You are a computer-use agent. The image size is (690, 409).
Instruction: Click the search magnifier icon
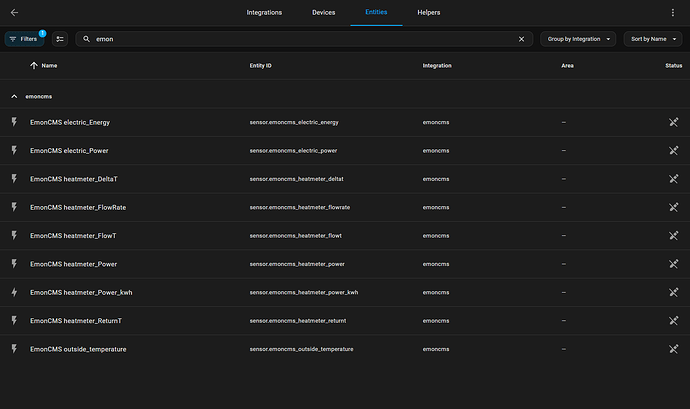coord(86,39)
